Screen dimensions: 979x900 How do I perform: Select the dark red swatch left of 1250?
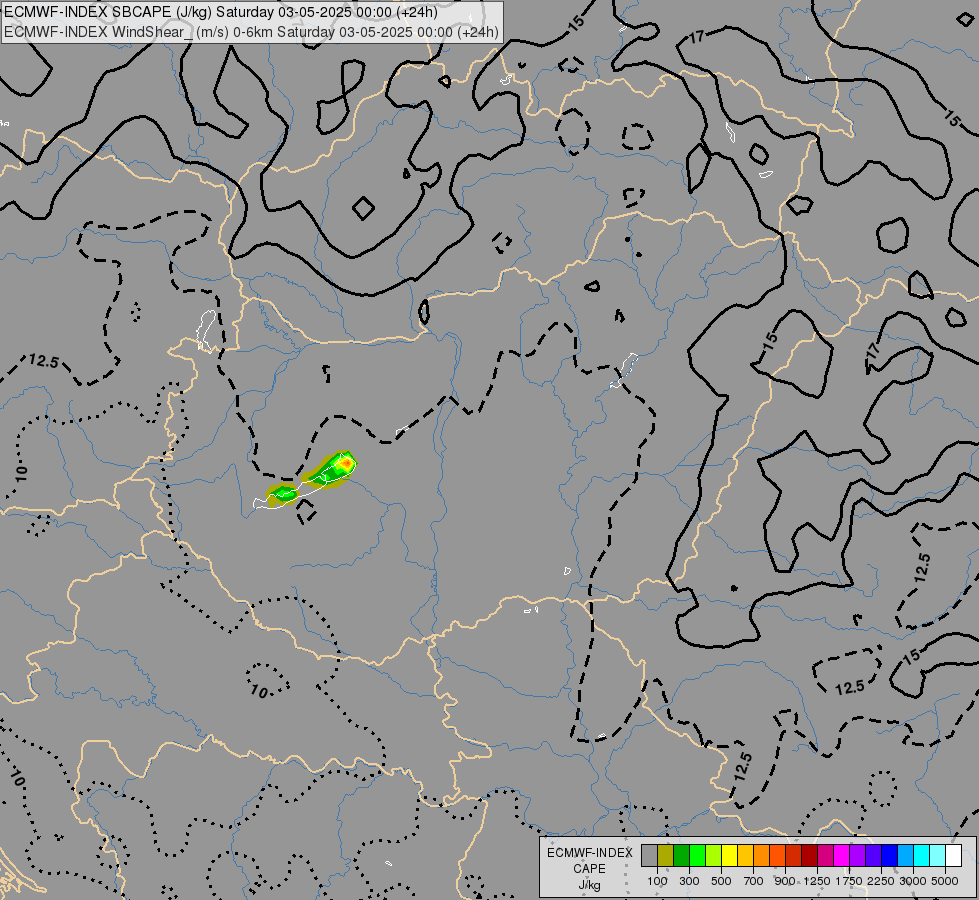[809, 856]
